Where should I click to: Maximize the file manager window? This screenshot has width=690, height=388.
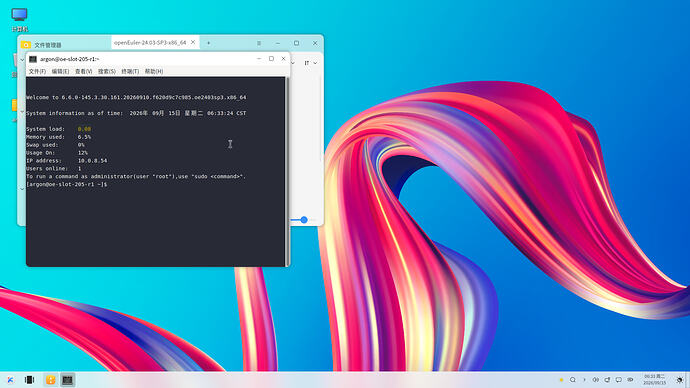[x=296, y=43]
